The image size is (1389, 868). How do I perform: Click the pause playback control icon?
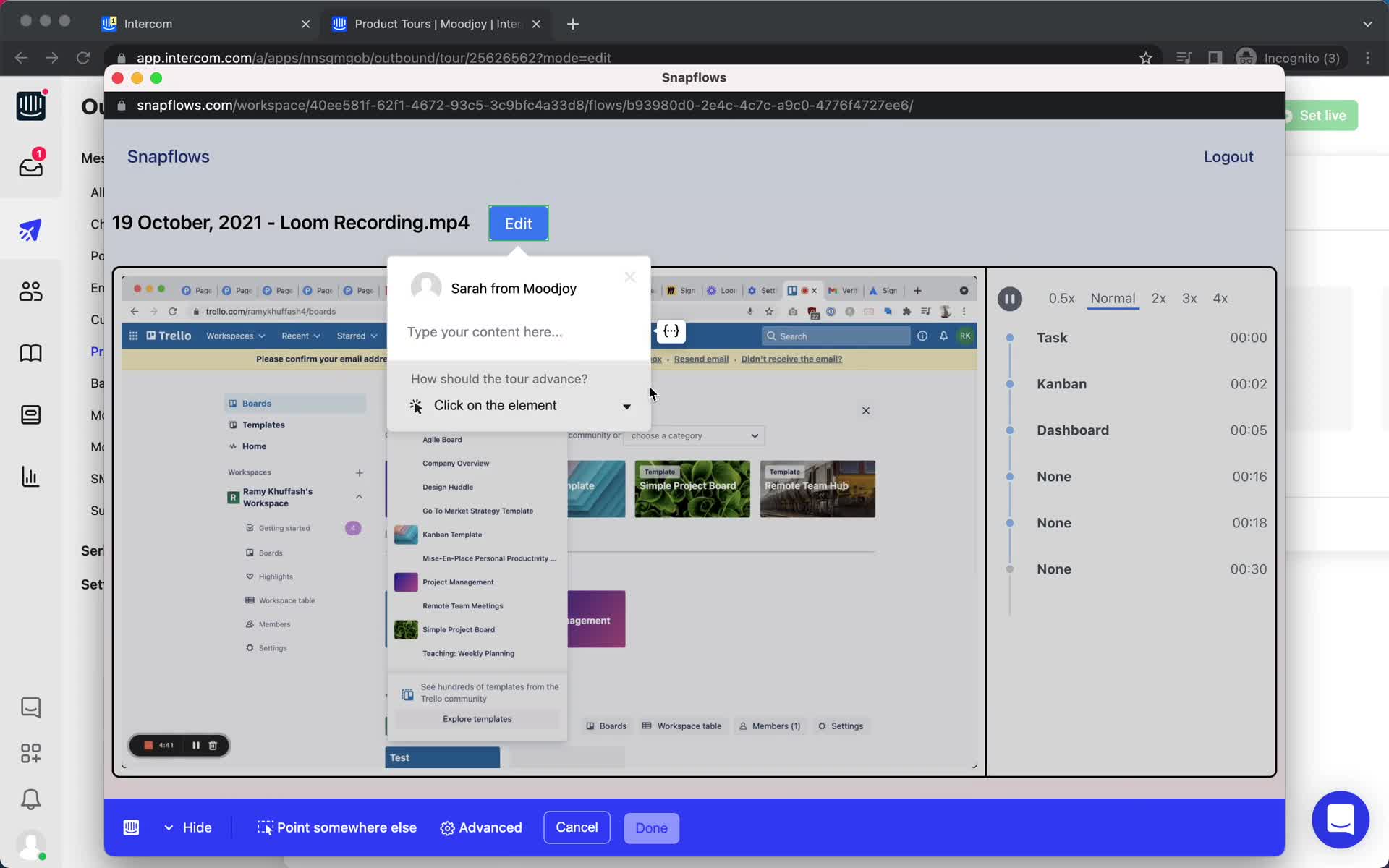(x=1010, y=298)
